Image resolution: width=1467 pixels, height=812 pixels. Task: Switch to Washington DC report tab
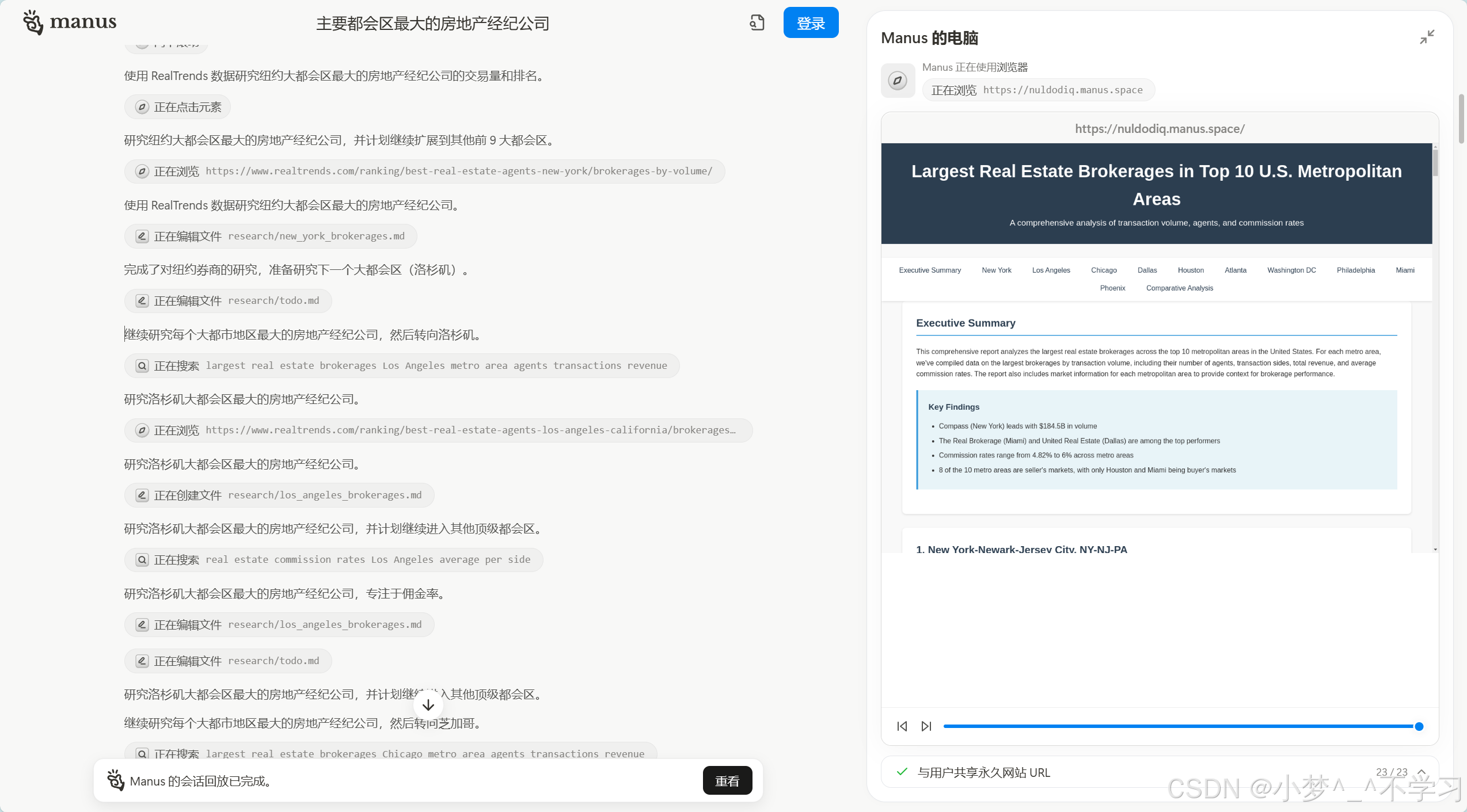pyautogui.click(x=1291, y=270)
